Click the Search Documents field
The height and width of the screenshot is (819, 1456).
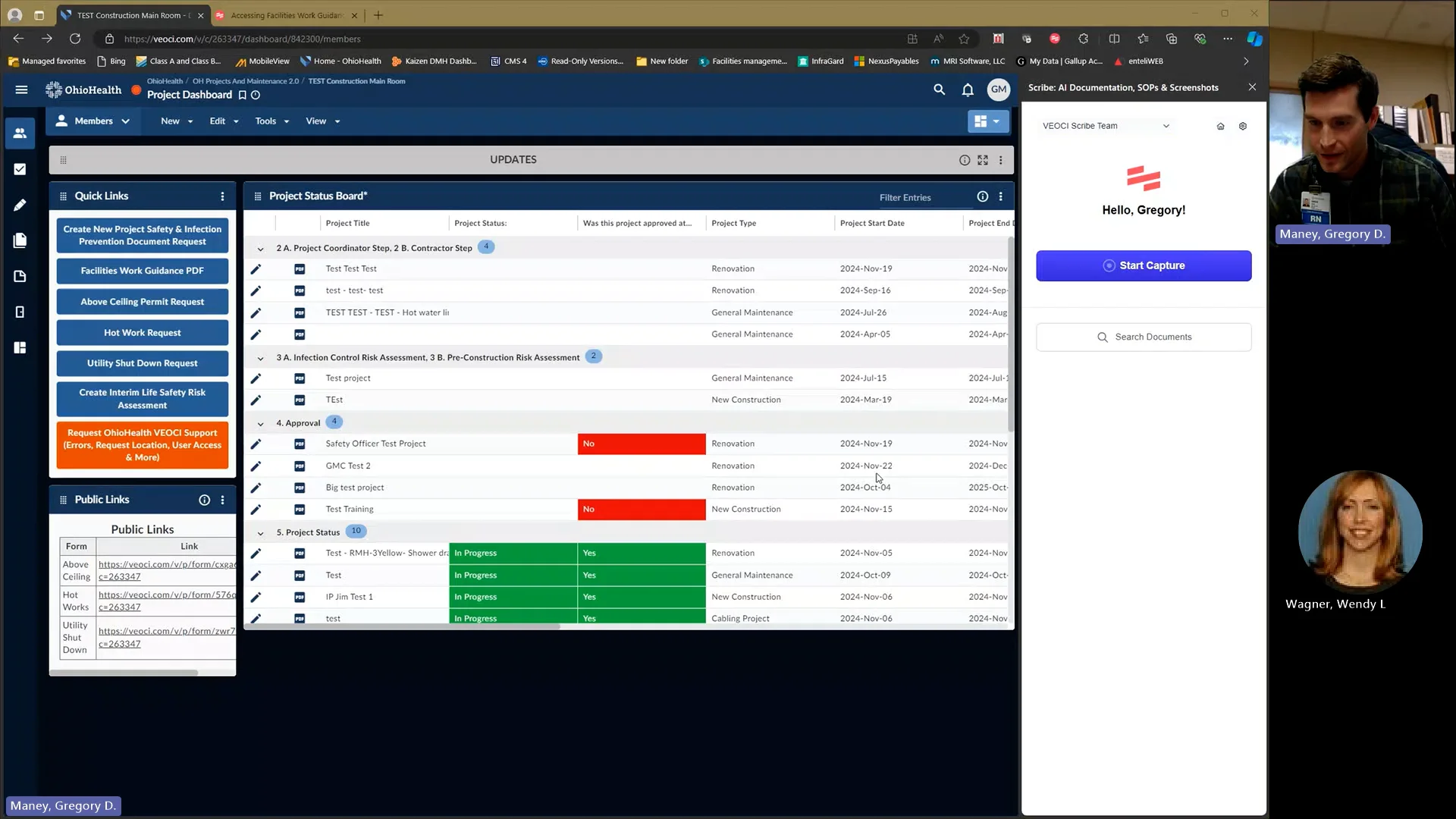[x=1143, y=337]
